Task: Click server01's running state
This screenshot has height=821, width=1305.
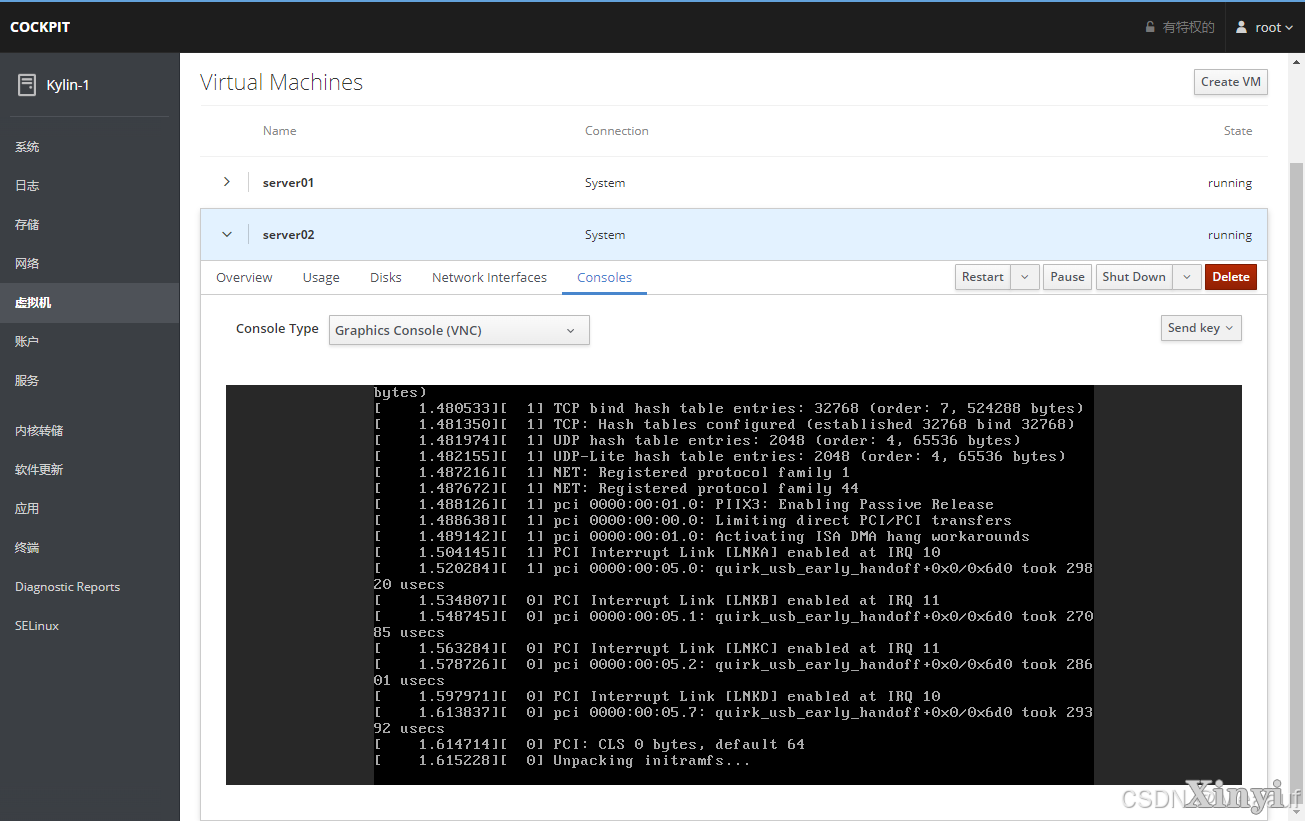Action: pos(1230,183)
